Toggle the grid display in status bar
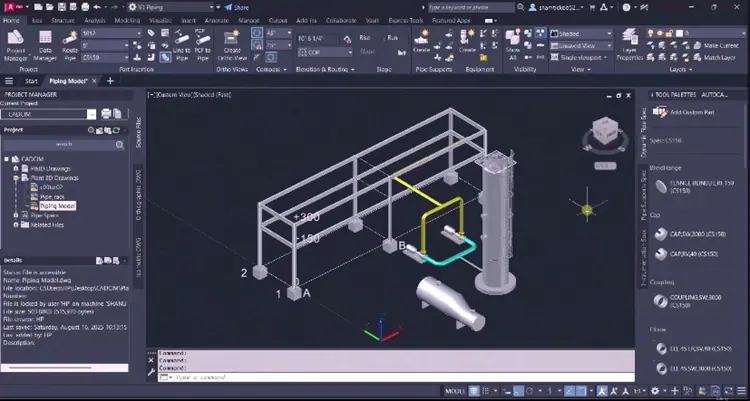Image resolution: width=750 pixels, height=401 pixels. coord(474,391)
